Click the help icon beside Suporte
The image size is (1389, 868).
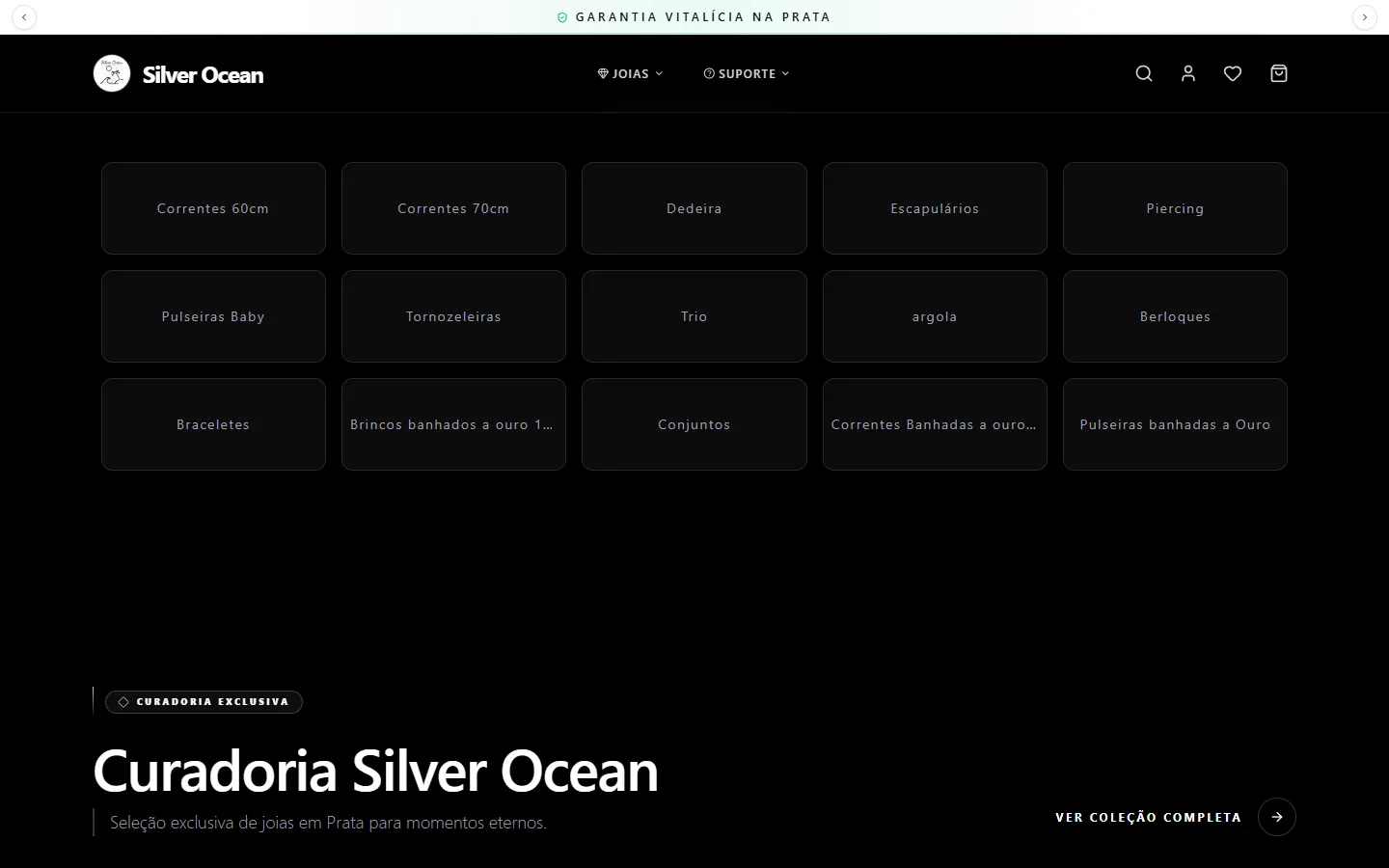709,73
